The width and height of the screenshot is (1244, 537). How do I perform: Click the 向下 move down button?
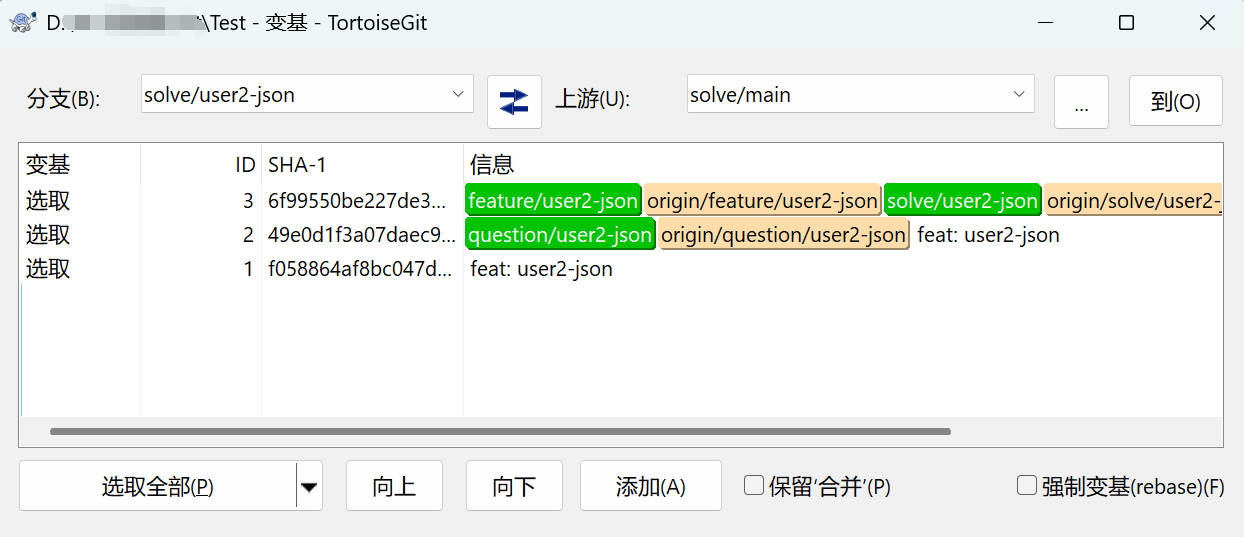click(x=514, y=487)
